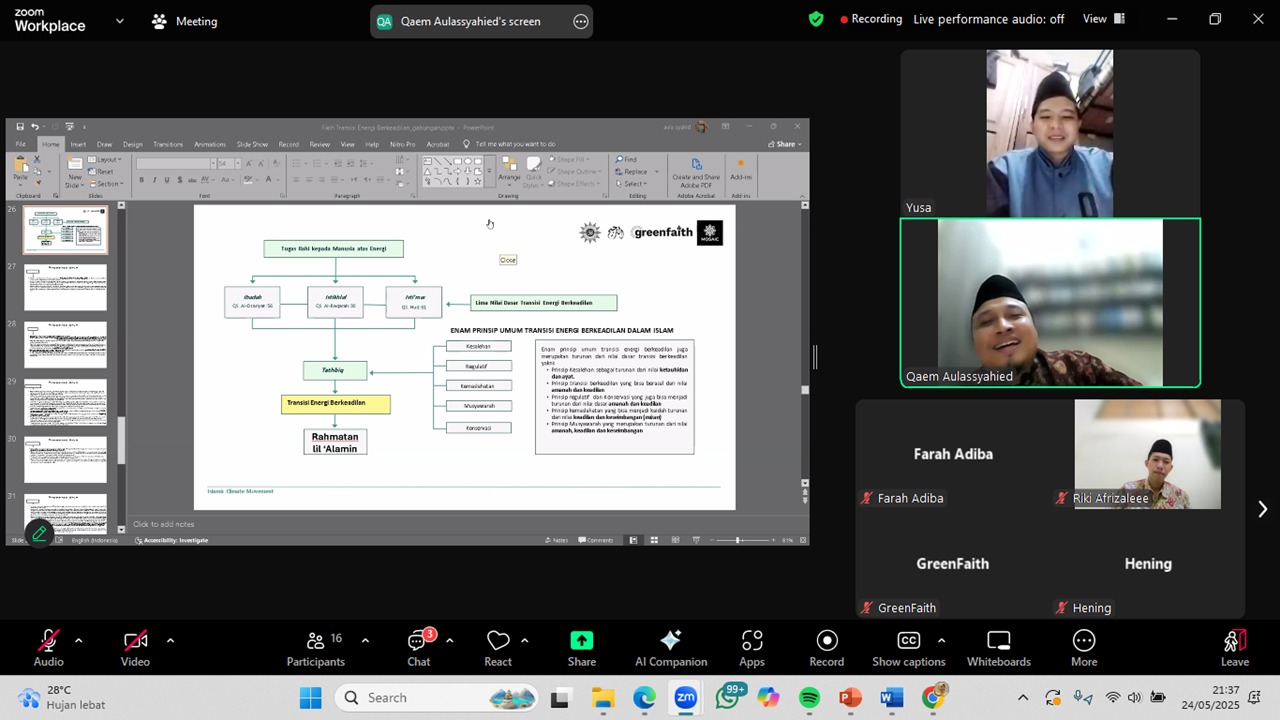Viewport: 1280px width, 720px height.
Task: Expand the Zoom Workplace dropdown arrow
Action: (119, 20)
